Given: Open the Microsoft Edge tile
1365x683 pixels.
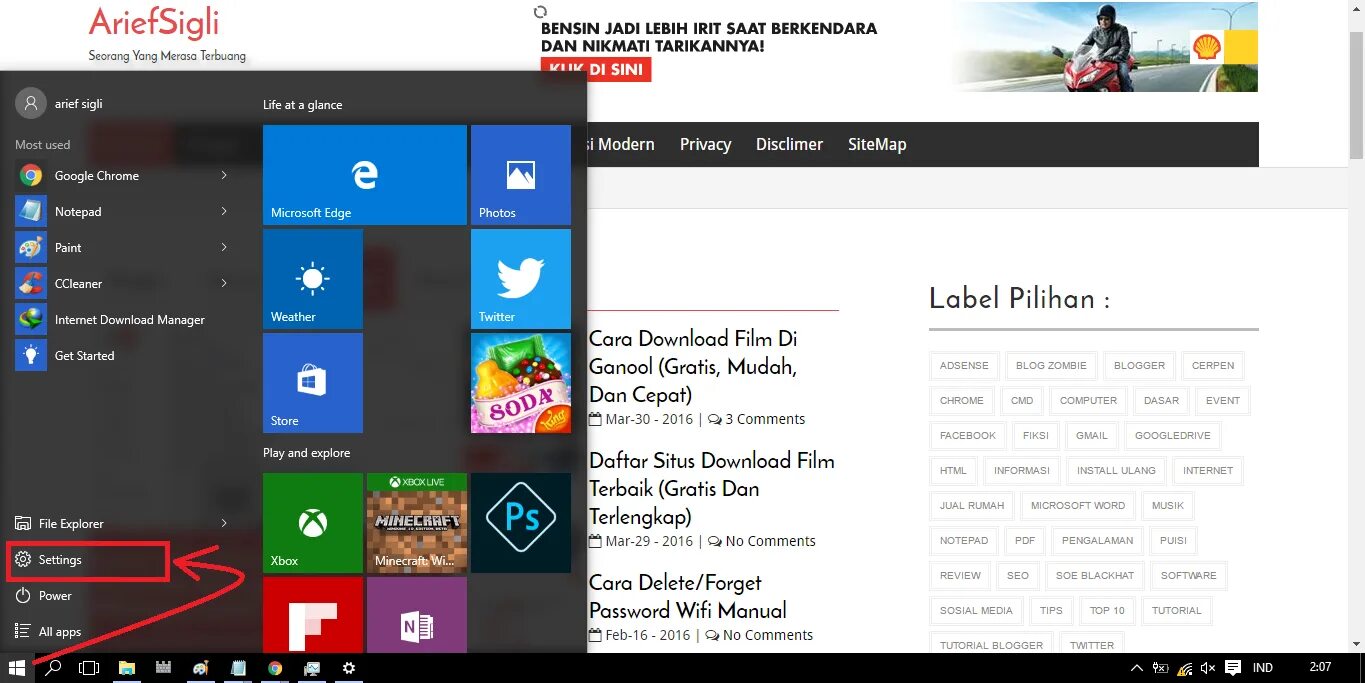Looking at the screenshot, I should pos(365,175).
